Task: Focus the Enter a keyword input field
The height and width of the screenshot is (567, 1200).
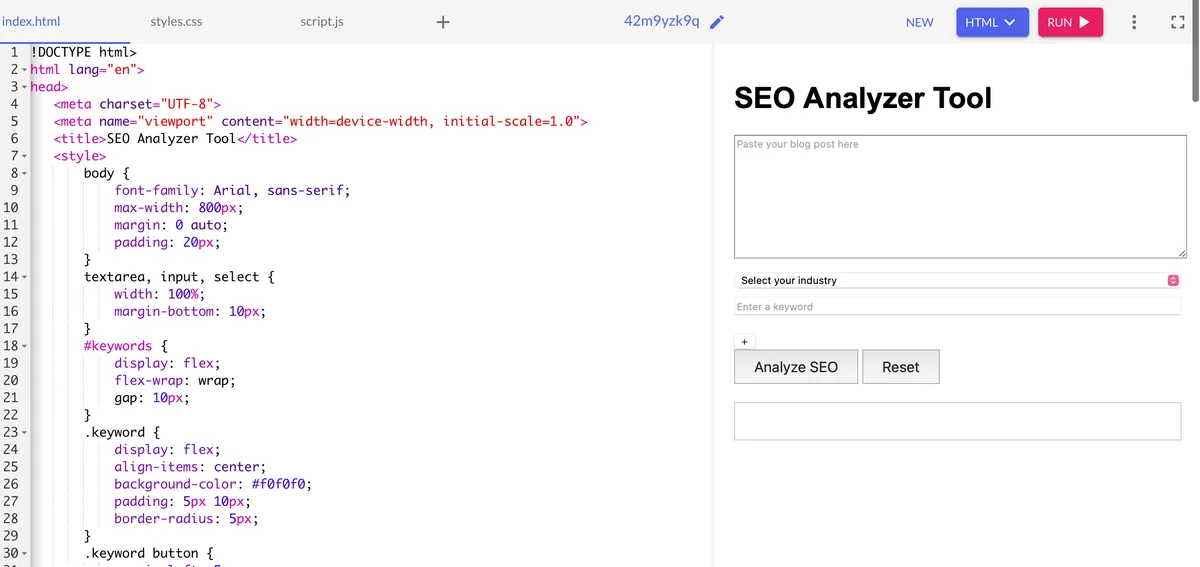Action: tap(957, 307)
